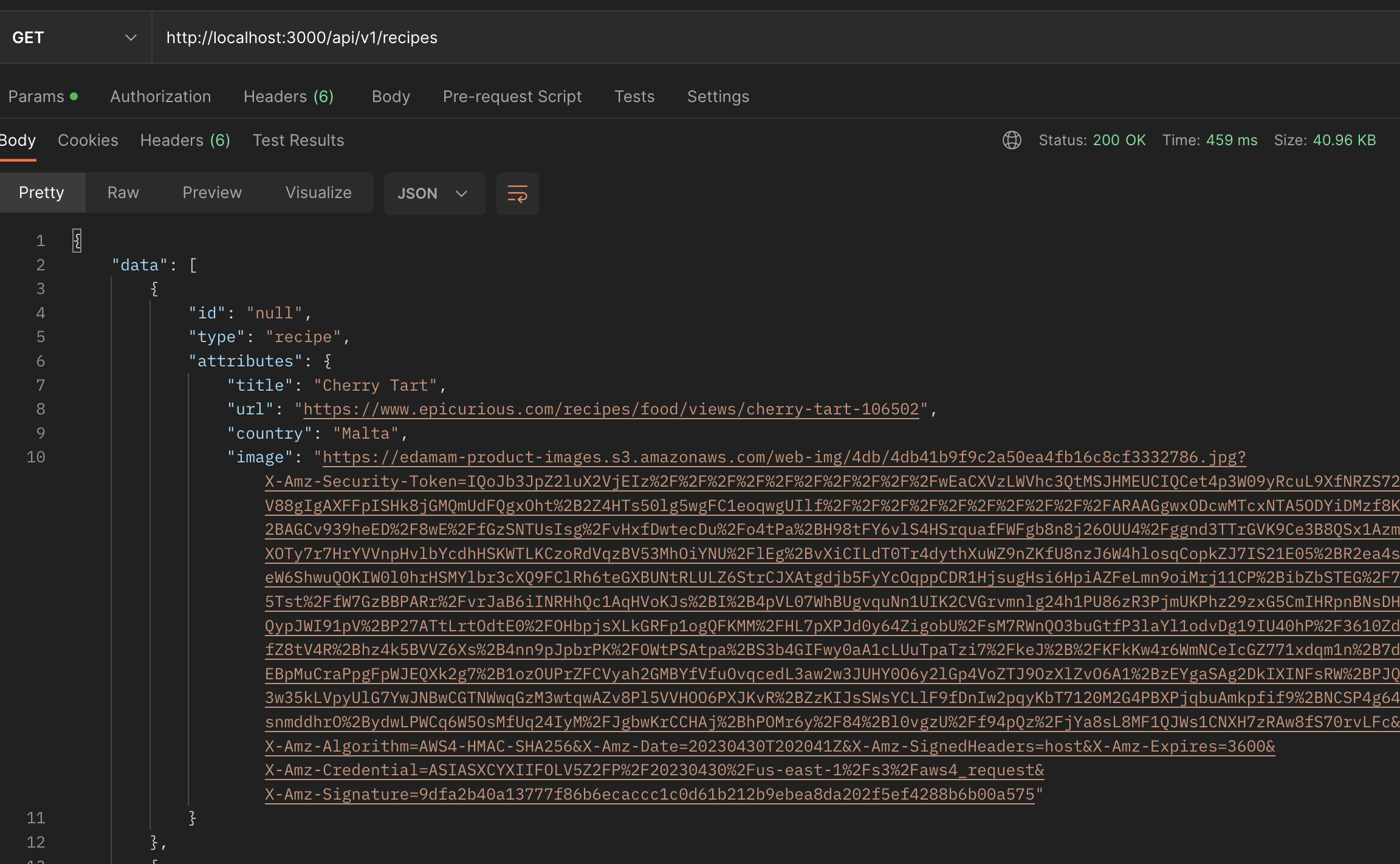Select the Pretty view
The height and width of the screenshot is (864, 1400).
[x=41, y=193]
